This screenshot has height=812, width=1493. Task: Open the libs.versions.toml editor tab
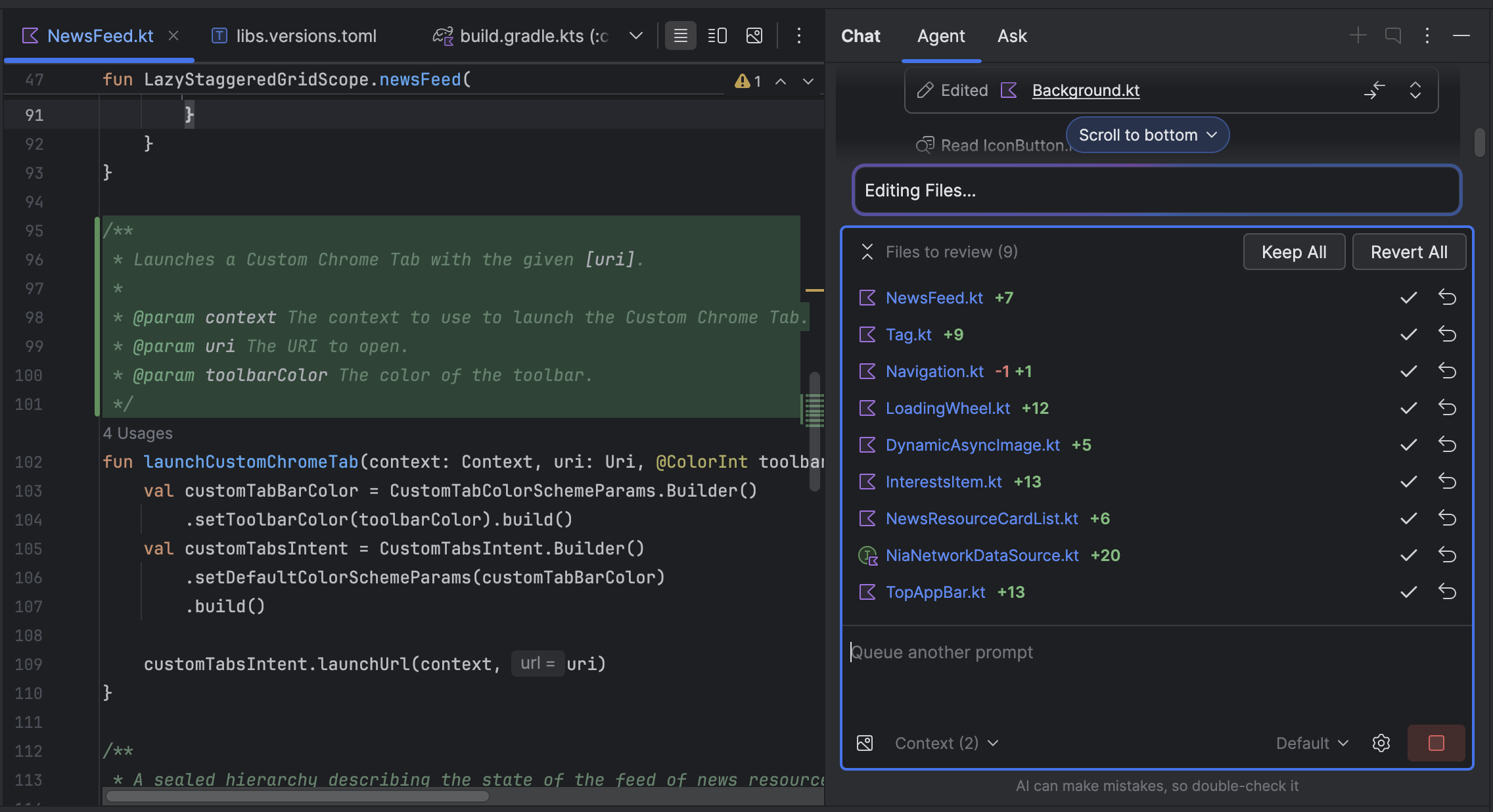tap(306, 36)
